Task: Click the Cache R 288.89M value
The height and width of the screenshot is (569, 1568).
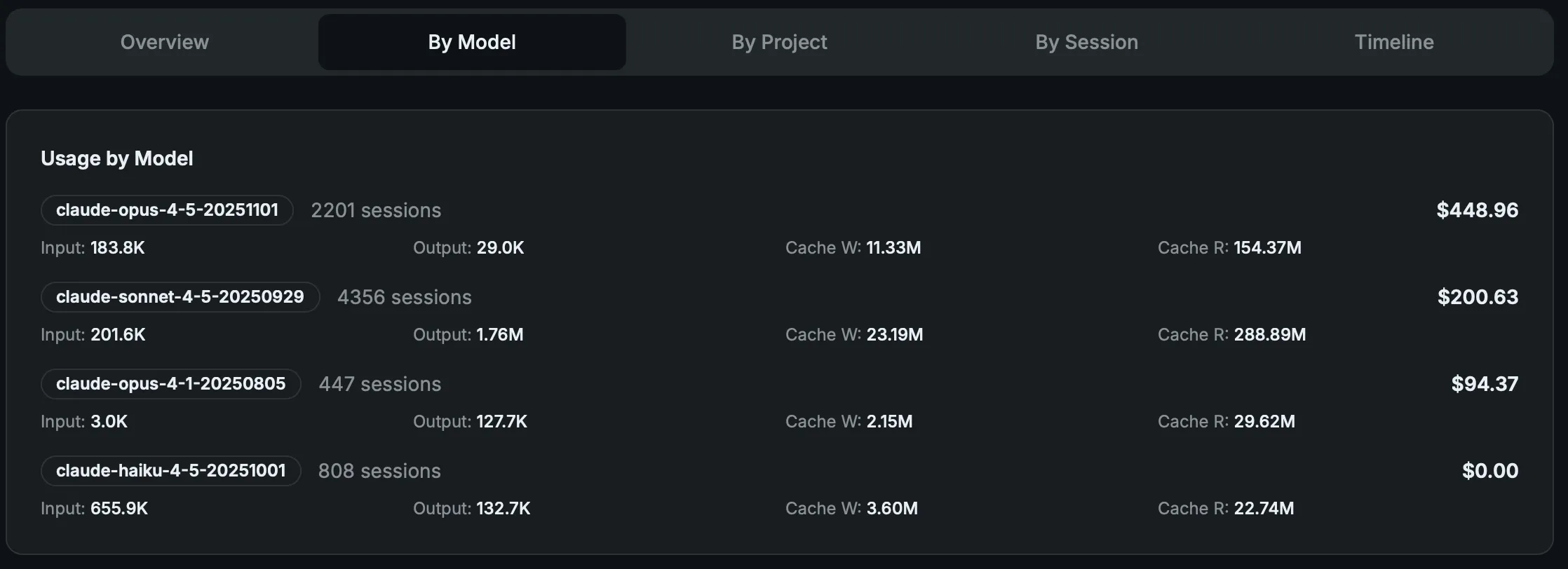Action: [1269, 335]
